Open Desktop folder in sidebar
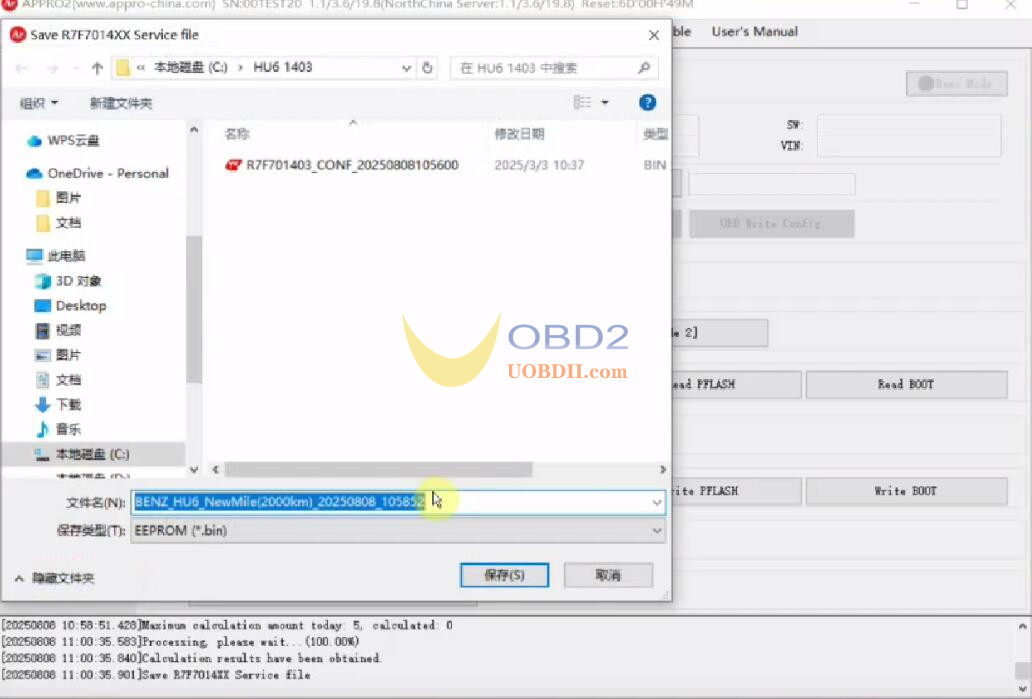Screen dimensions: 1032x699 point(70,305)
